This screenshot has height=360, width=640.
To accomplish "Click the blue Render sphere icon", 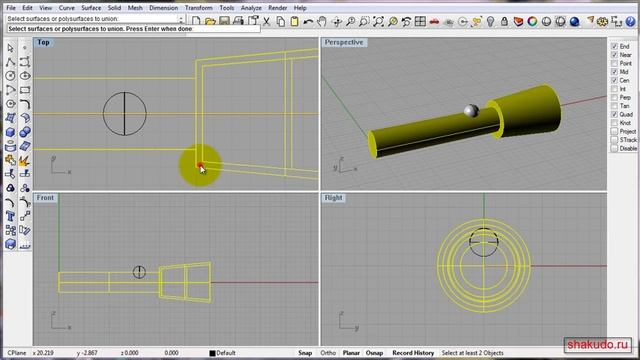I will pyautogui.click(x=575, y=21).
